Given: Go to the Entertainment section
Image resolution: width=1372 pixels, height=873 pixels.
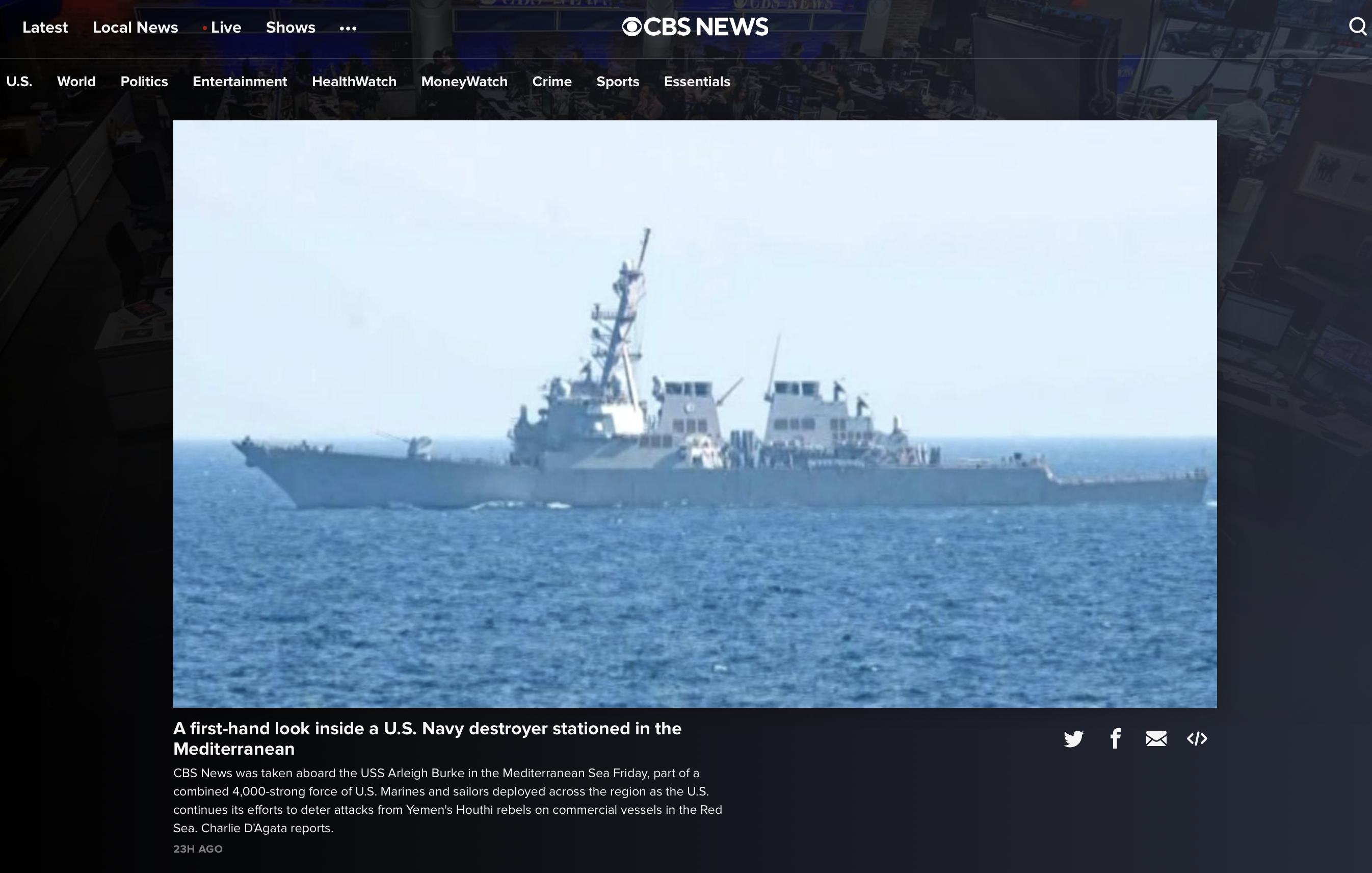Looking at the screenshot, I should pos(240,82).
